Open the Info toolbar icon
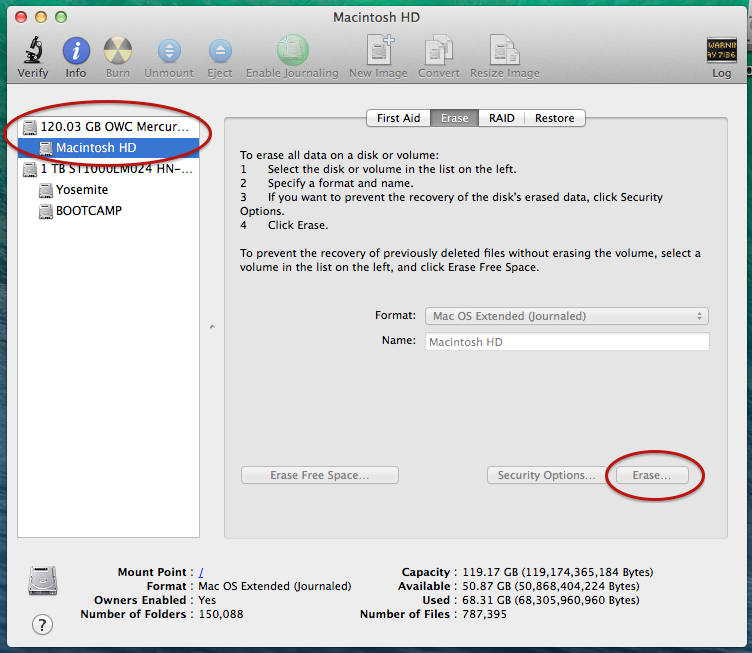 tap(76, 50)
